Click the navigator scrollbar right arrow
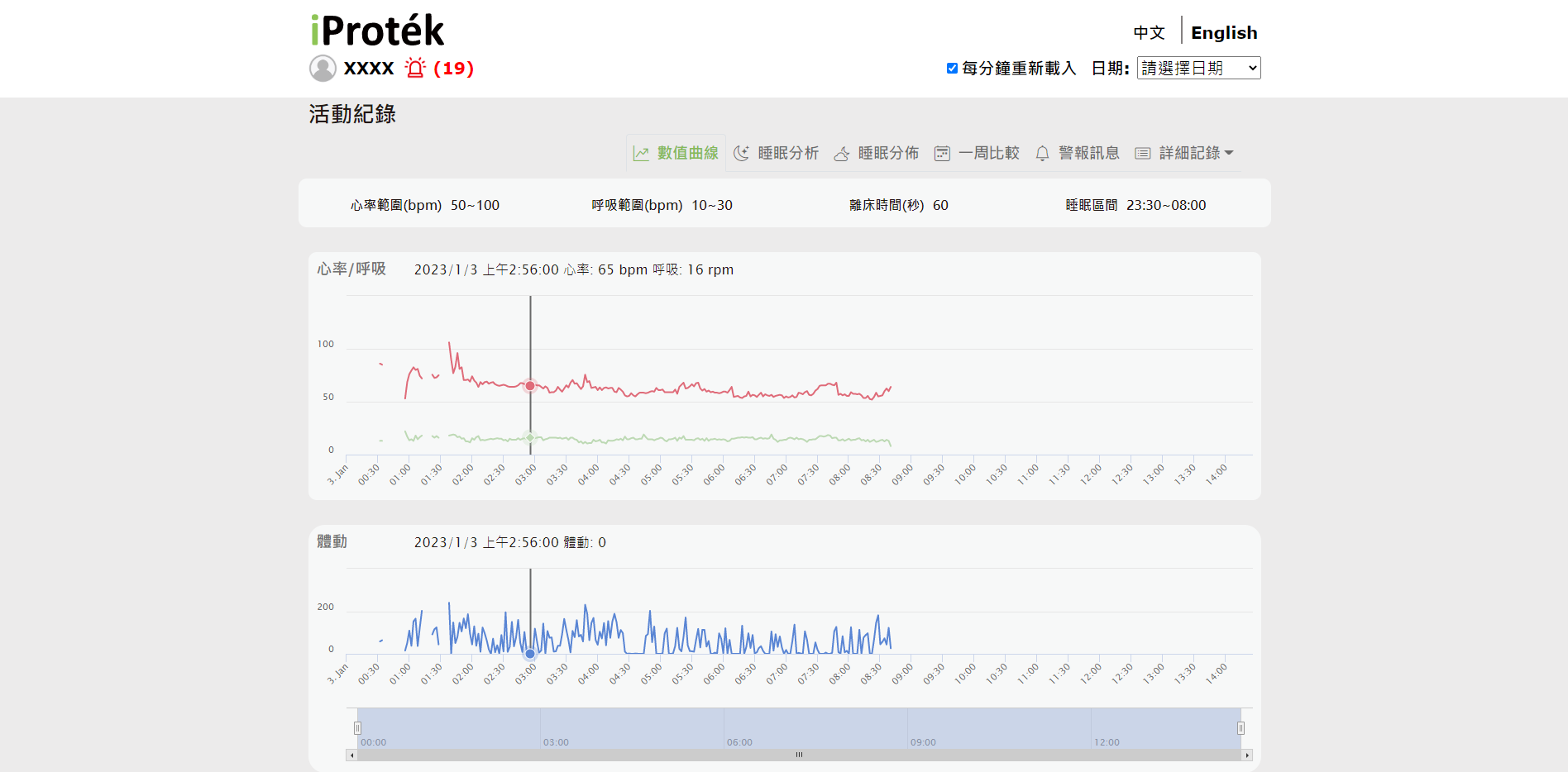 1247,755
